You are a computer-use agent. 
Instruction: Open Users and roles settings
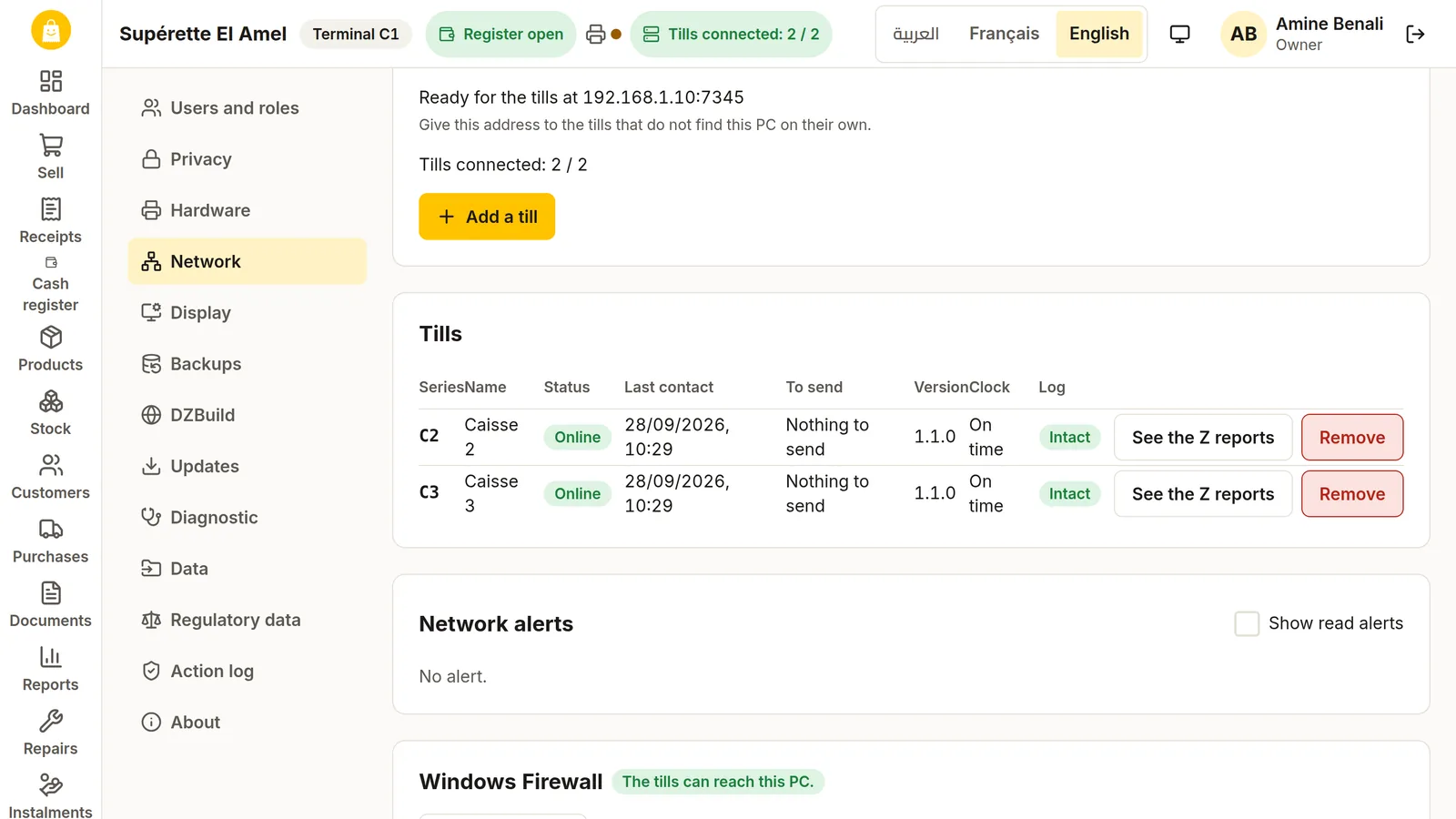click(248, 108)
